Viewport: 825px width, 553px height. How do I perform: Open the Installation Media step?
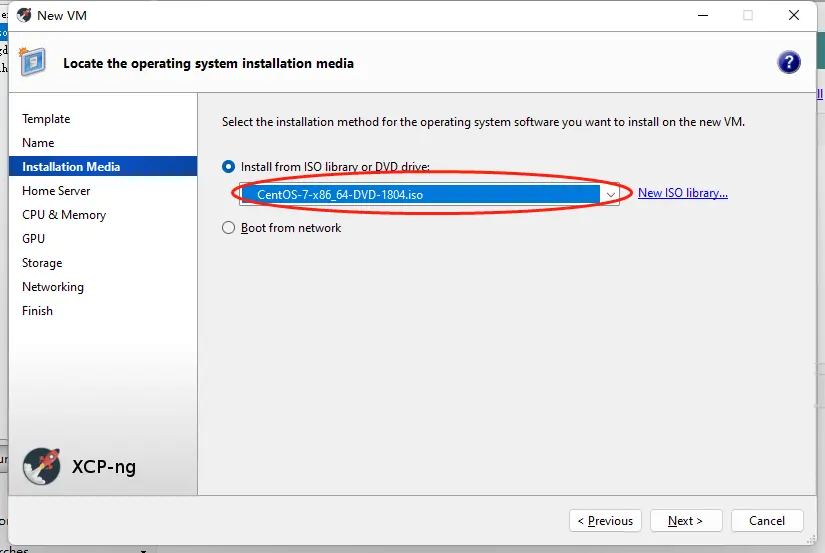point(103,167)
